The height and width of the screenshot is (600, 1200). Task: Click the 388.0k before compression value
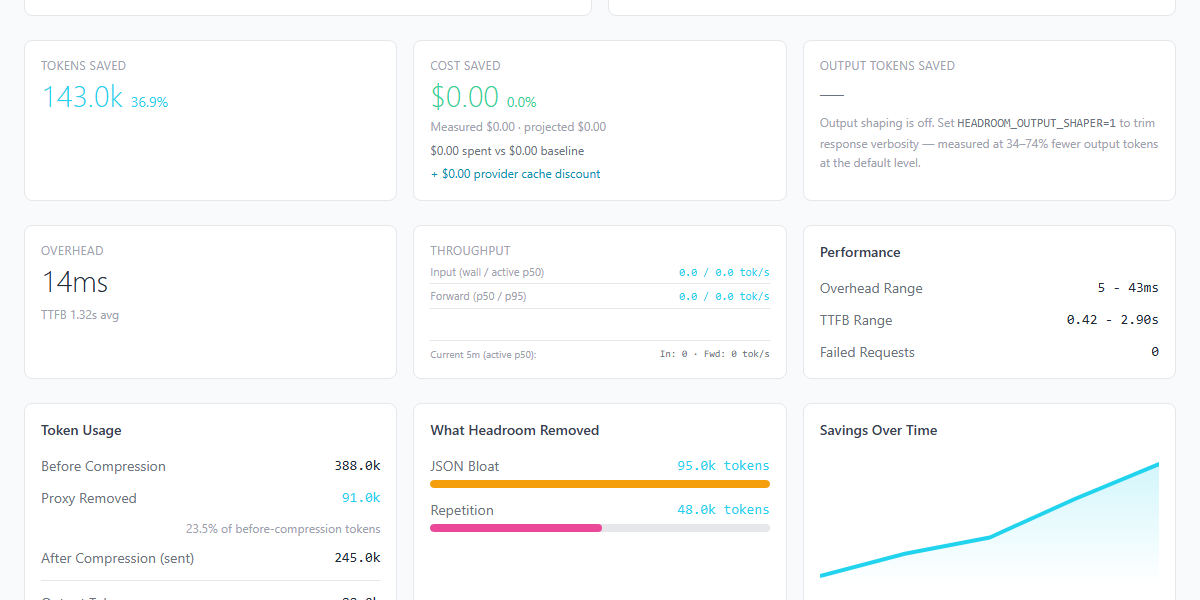coord(357,466)
